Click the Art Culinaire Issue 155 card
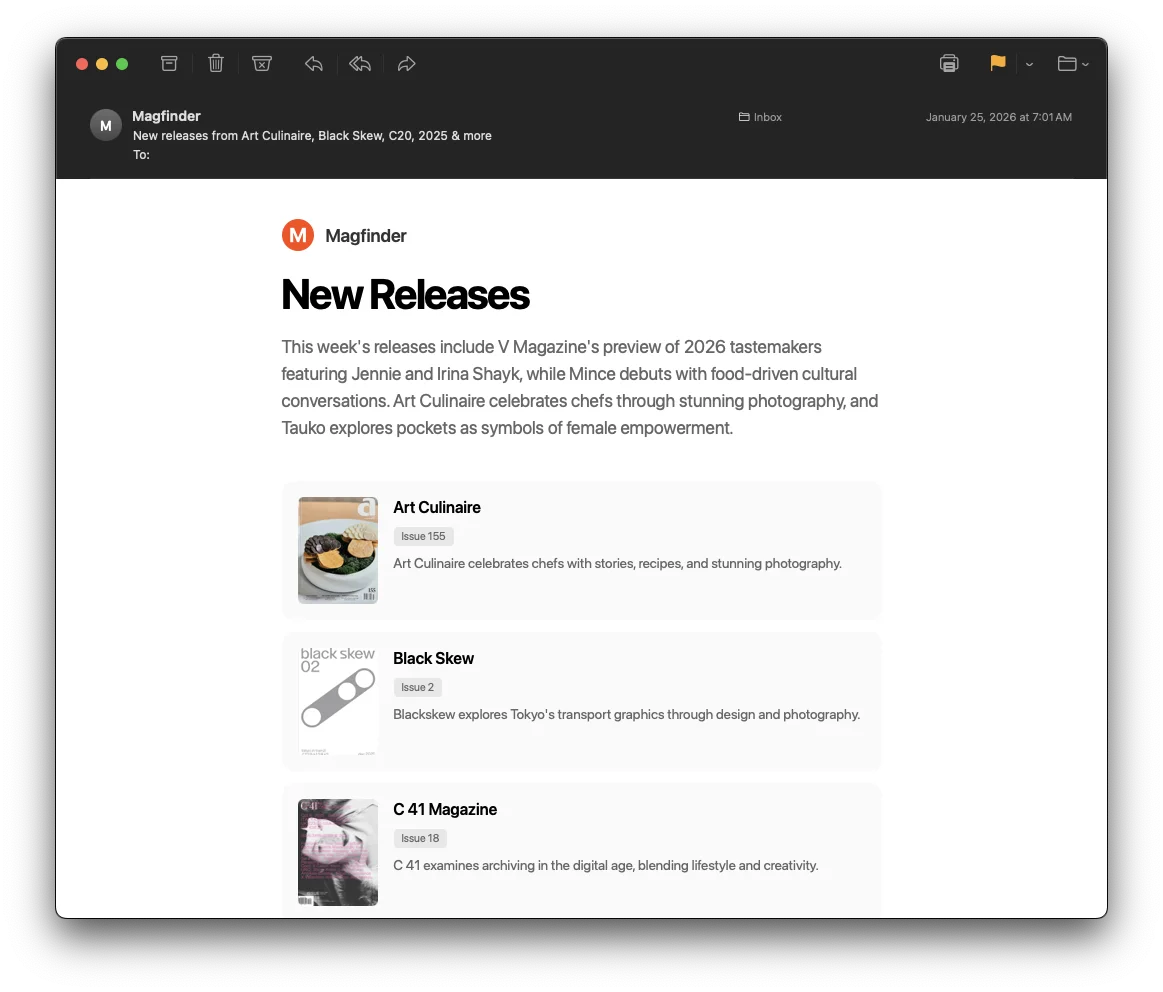 point(582,550)
